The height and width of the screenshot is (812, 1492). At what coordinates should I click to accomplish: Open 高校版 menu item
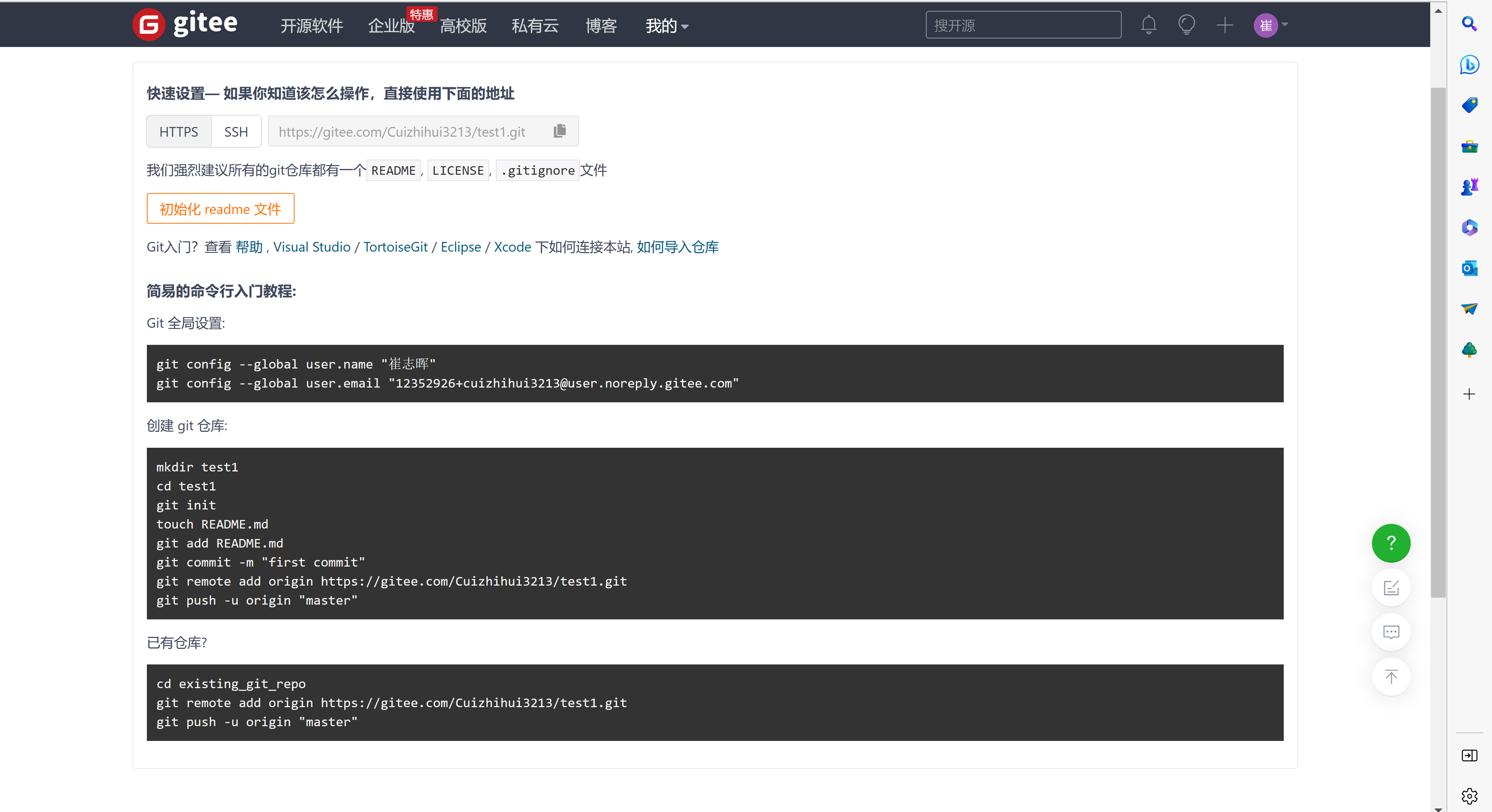(x=464, y=26)
